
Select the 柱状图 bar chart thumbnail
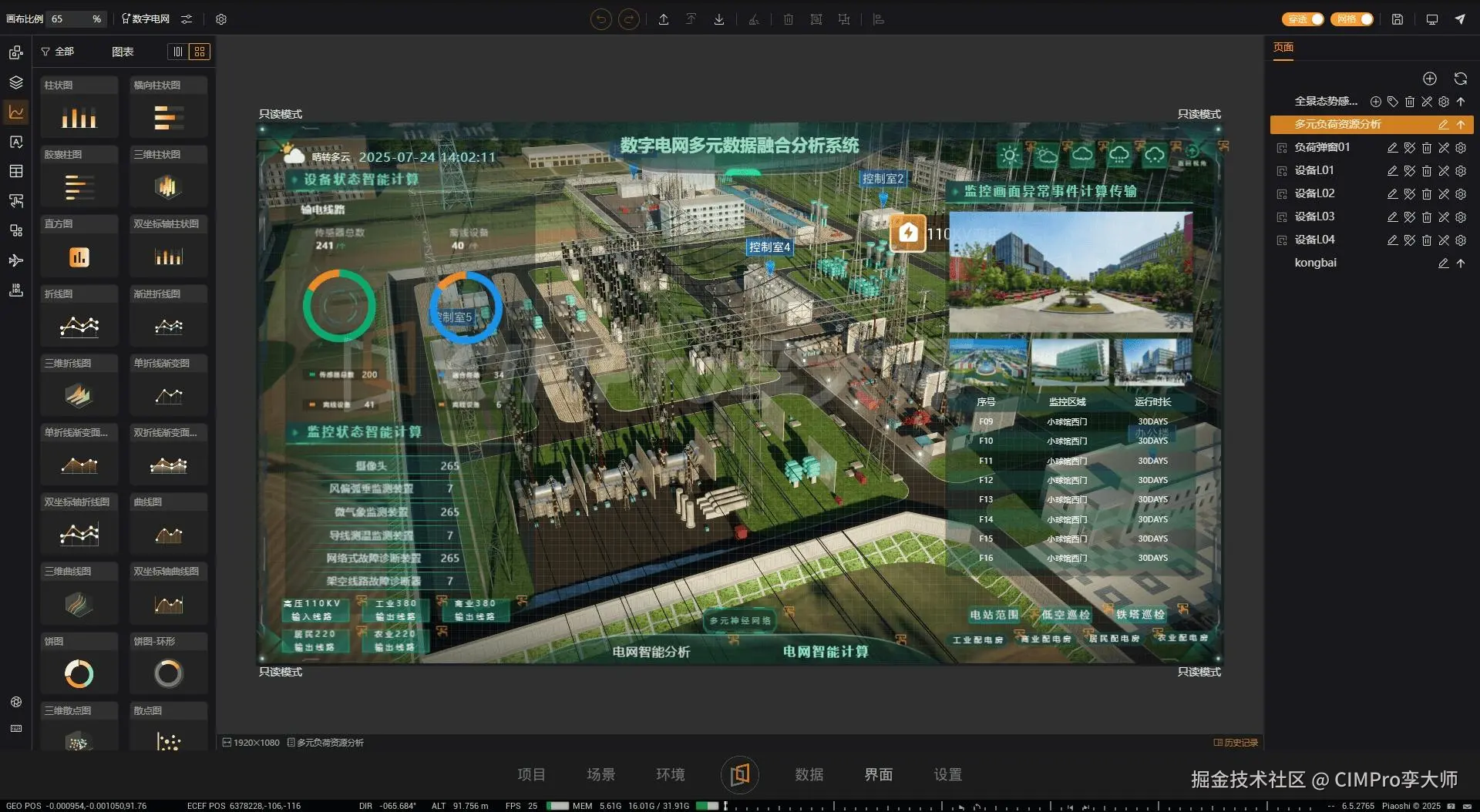pyautogui.click(x=79, y=108)
